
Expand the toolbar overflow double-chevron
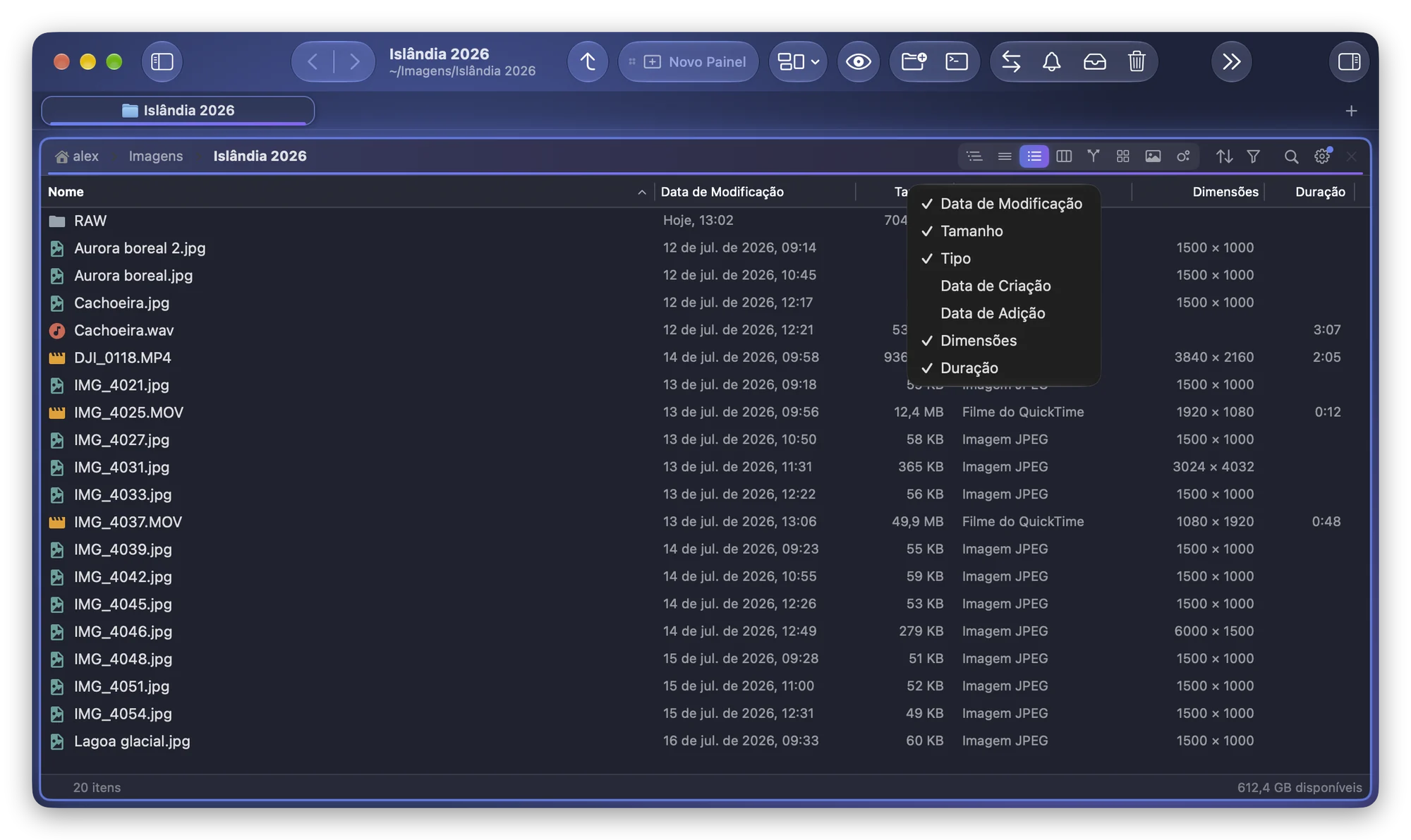pyautogui.click(x=1232, y=61)
